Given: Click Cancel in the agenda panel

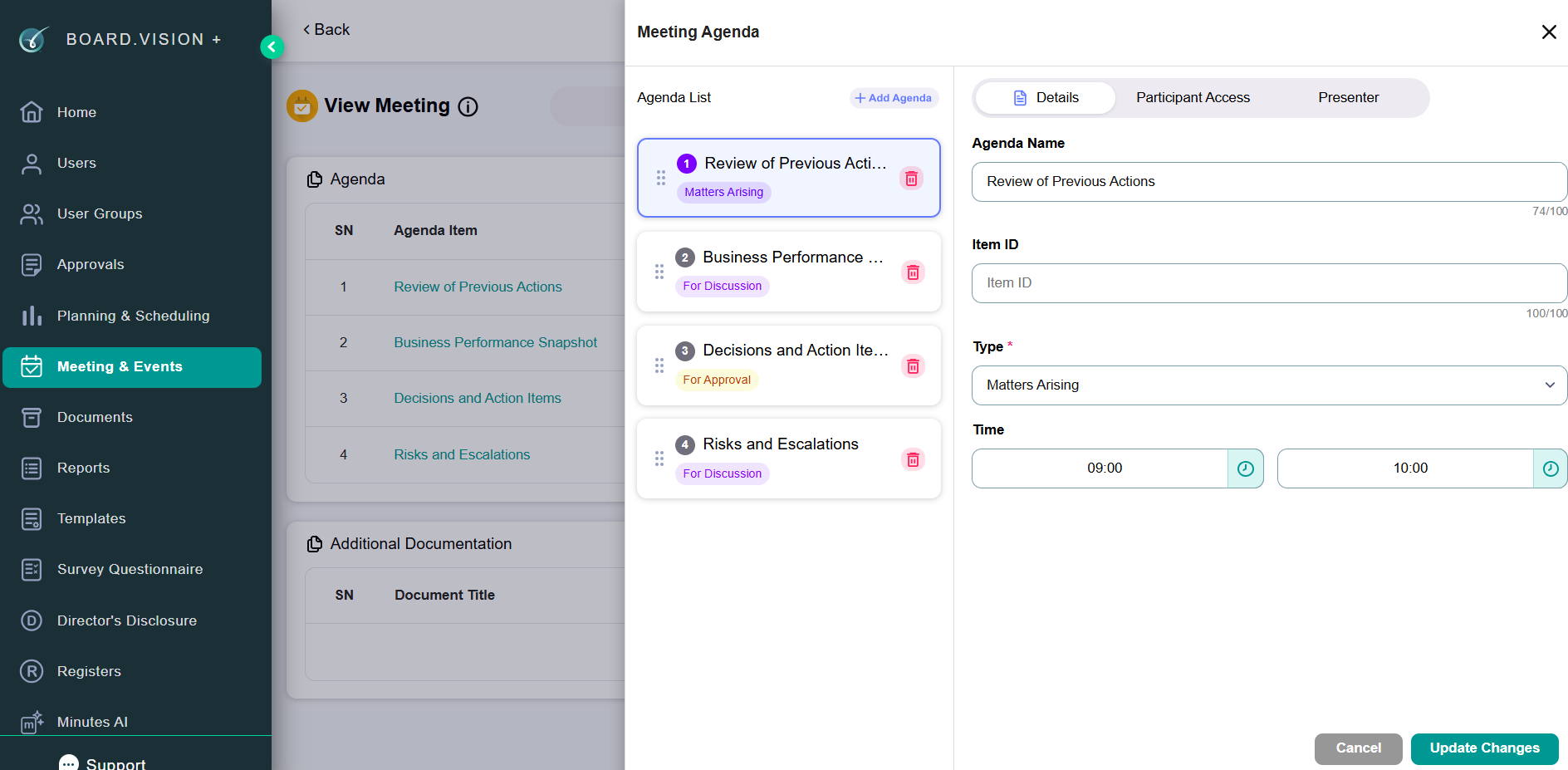Looking at the screenshot, I should (x=1359, y=748).
